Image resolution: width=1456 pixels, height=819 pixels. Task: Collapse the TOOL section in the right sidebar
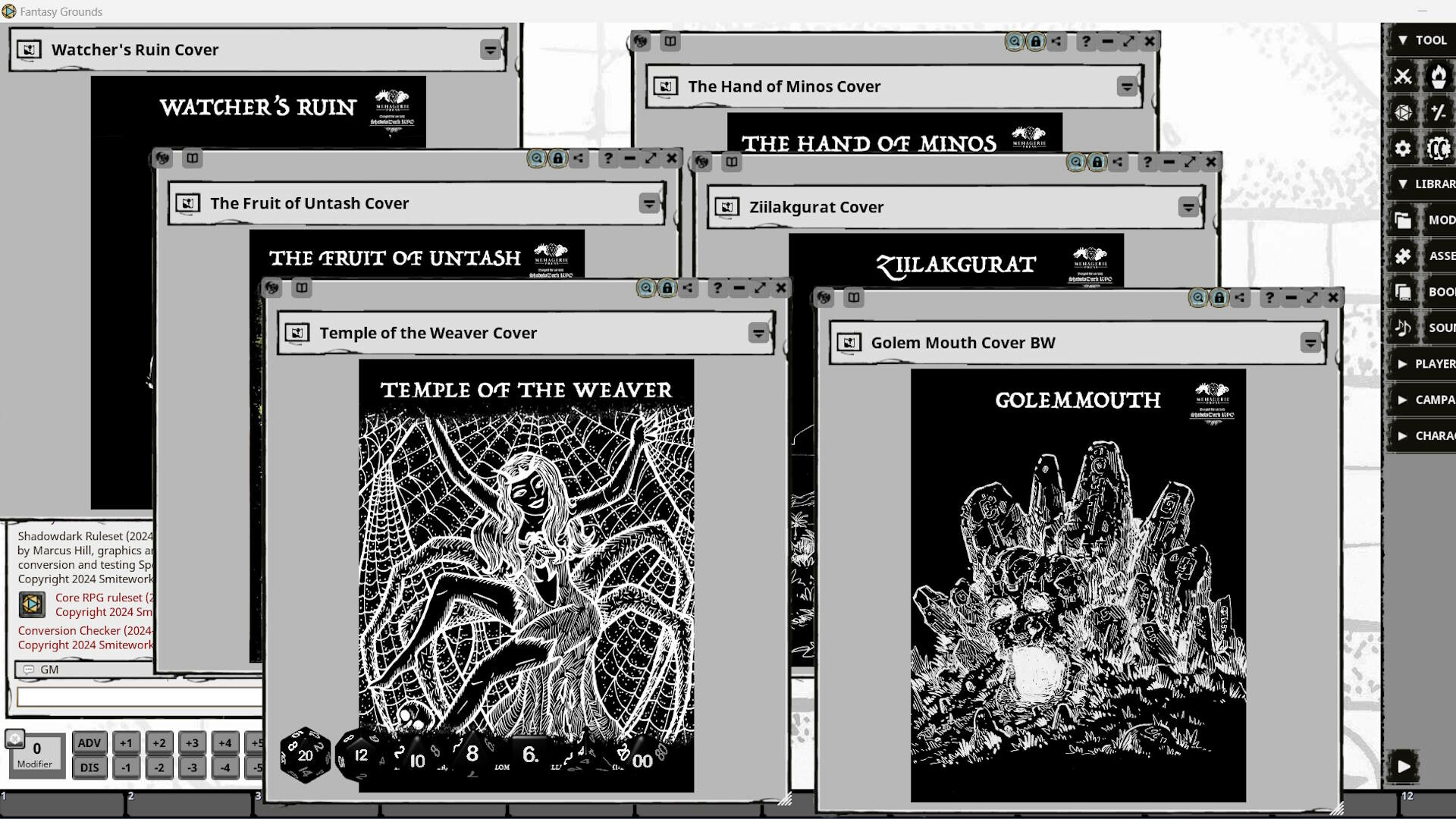click(1402, 40)
